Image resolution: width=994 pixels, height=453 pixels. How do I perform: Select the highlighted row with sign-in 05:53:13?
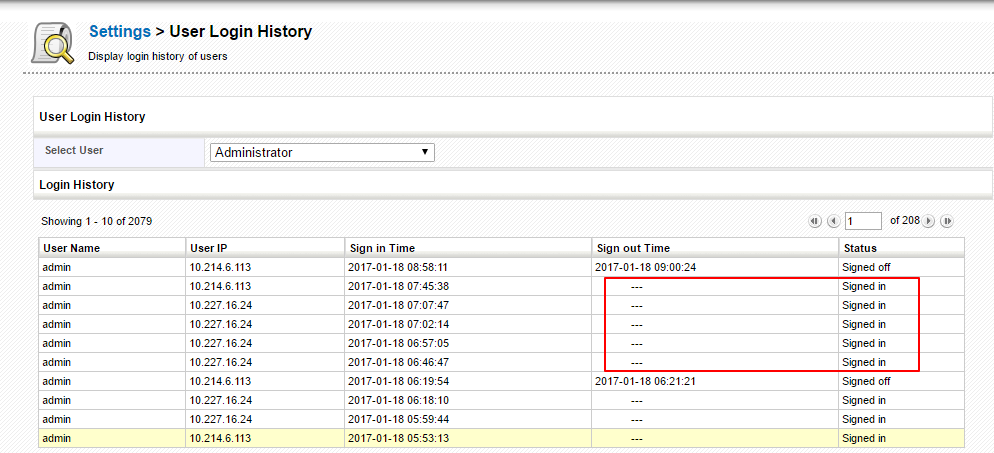coord(397,438)
